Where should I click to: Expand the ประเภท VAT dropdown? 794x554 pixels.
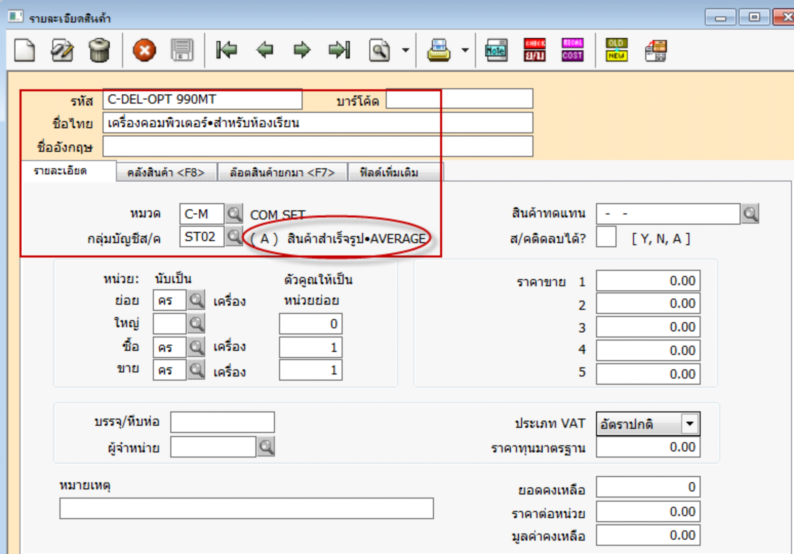[690, 423]
